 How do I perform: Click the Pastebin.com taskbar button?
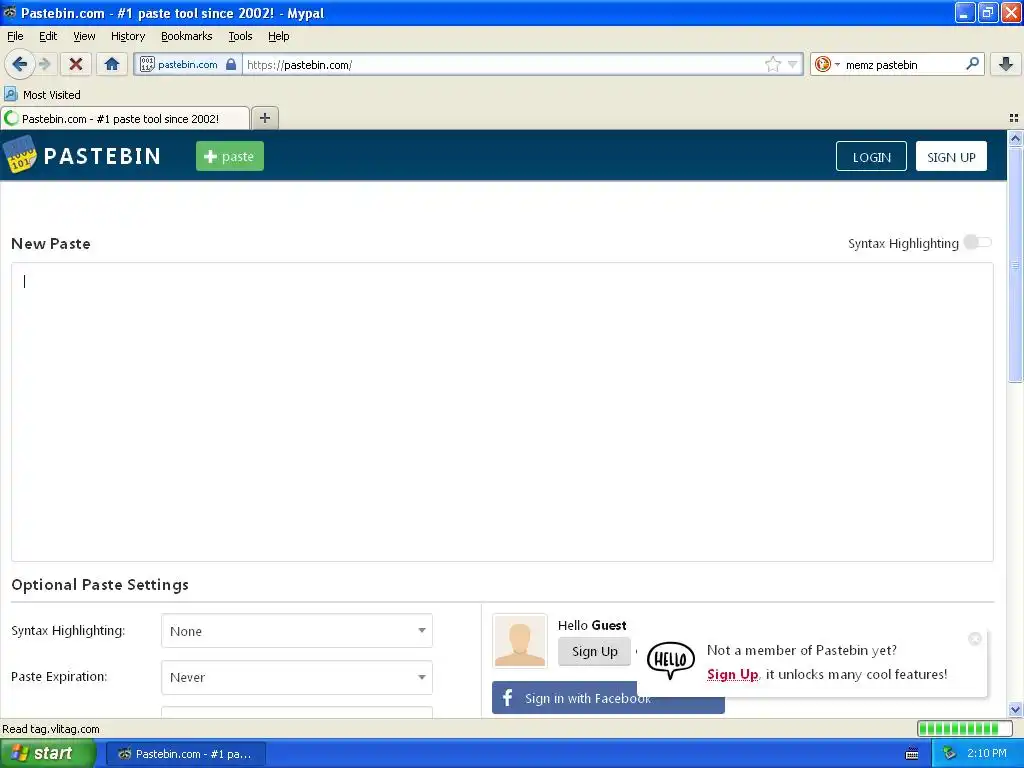pos(185,754)
